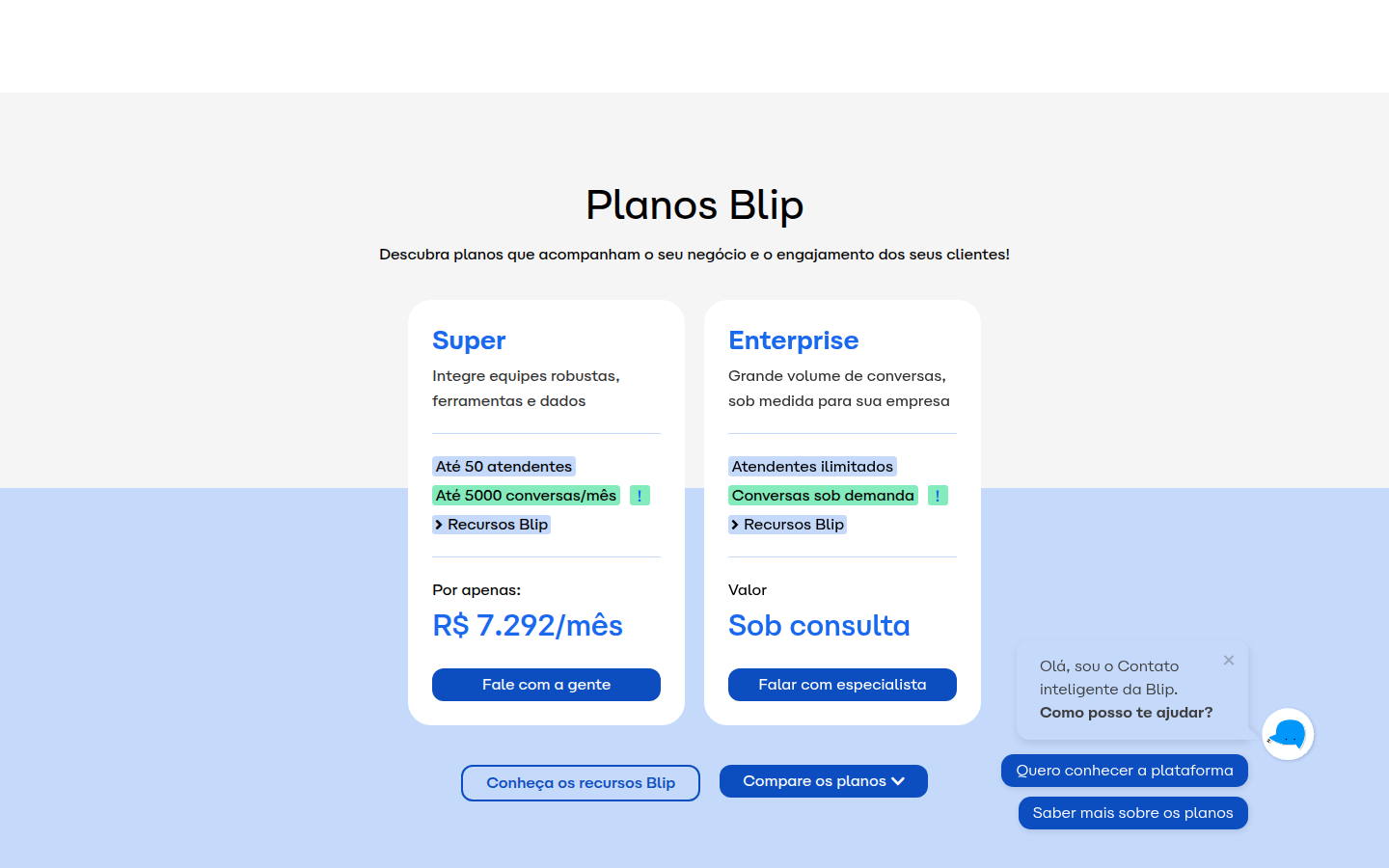Click the Até 50 atendentes tag

click(x=504, y=467)
